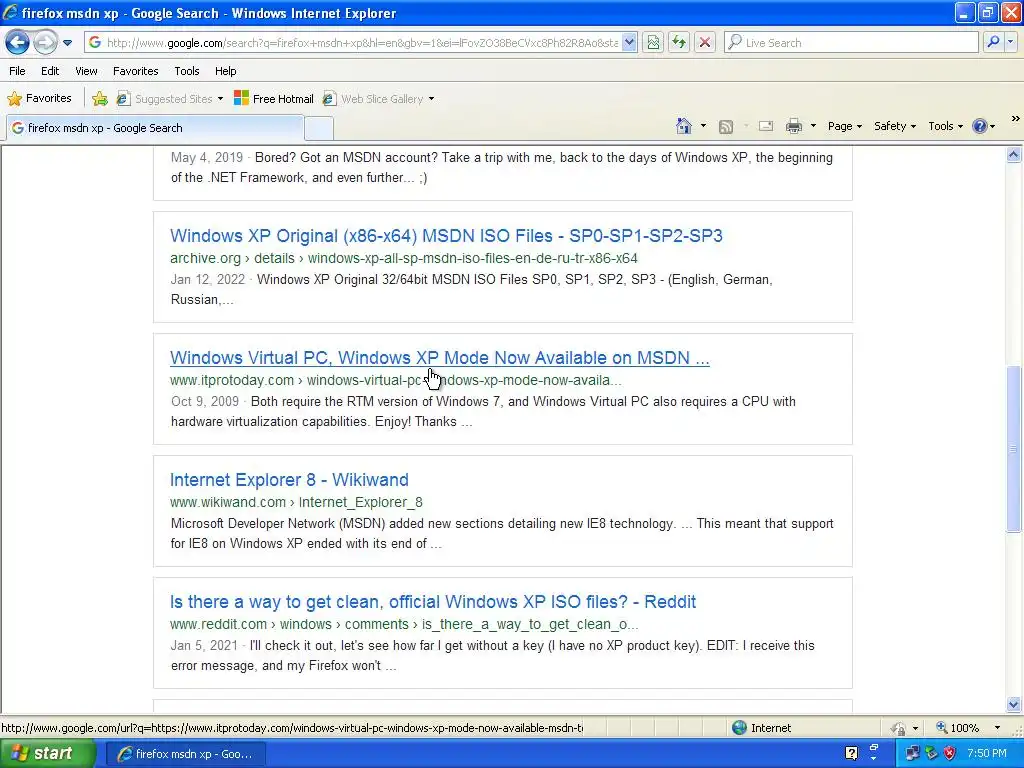The width and height of the screenshot is (1024, 768).
Task: Open a new blank tab
Action: pyautogui.click(x=319, y=129)
